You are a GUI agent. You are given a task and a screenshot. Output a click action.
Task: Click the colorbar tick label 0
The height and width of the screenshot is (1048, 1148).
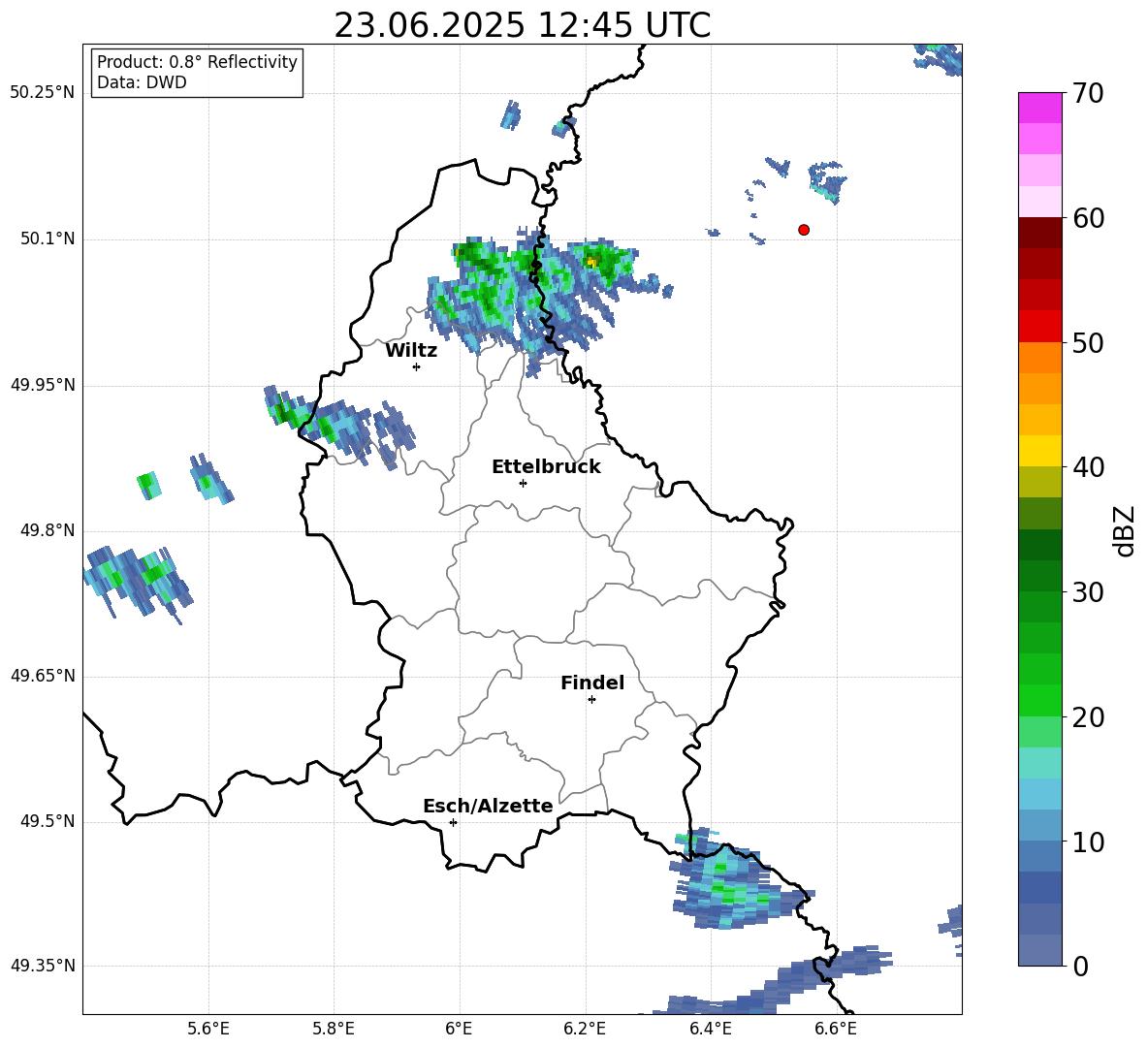[1080, 967]
